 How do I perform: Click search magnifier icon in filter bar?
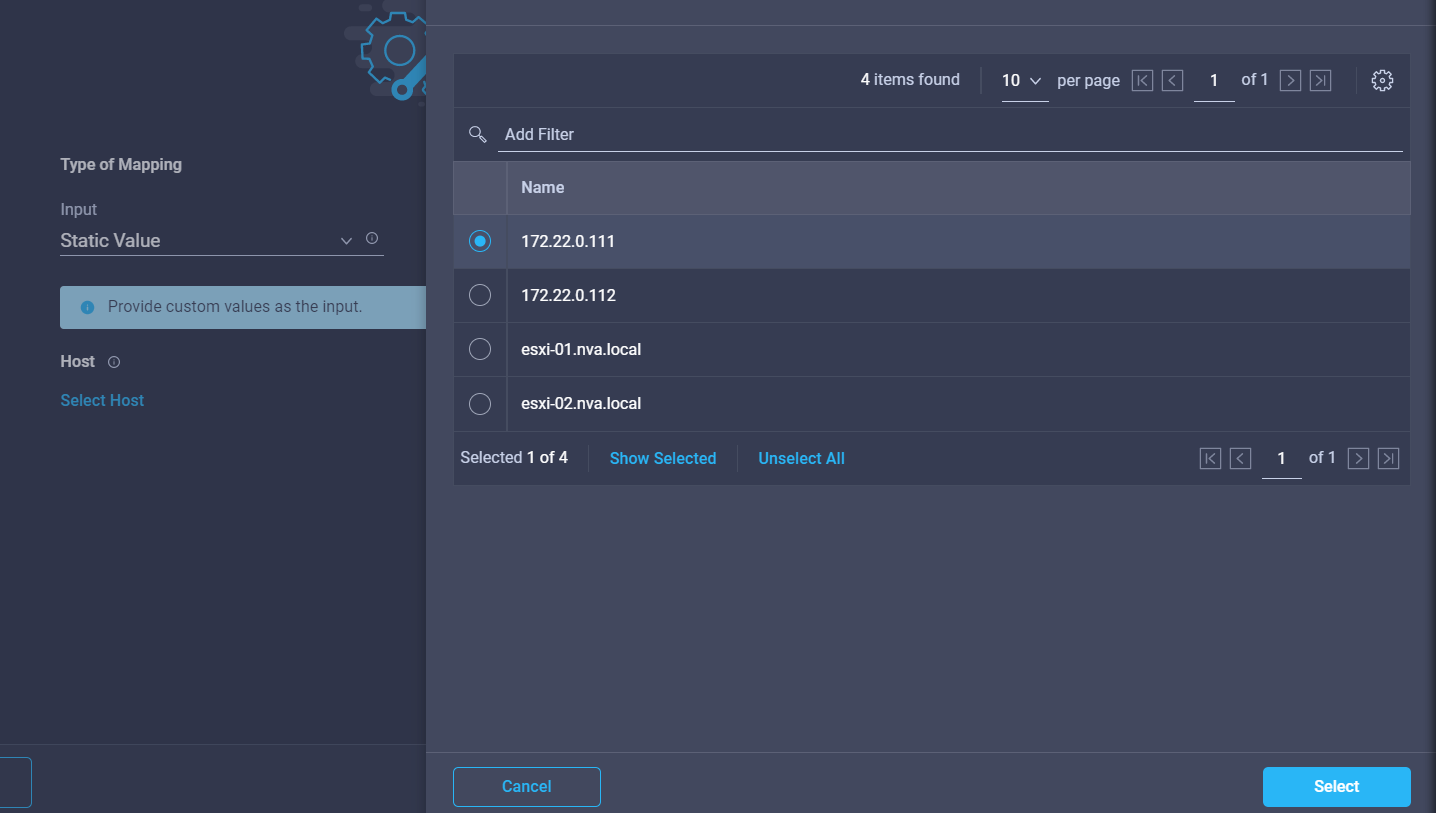click(477, 134)
